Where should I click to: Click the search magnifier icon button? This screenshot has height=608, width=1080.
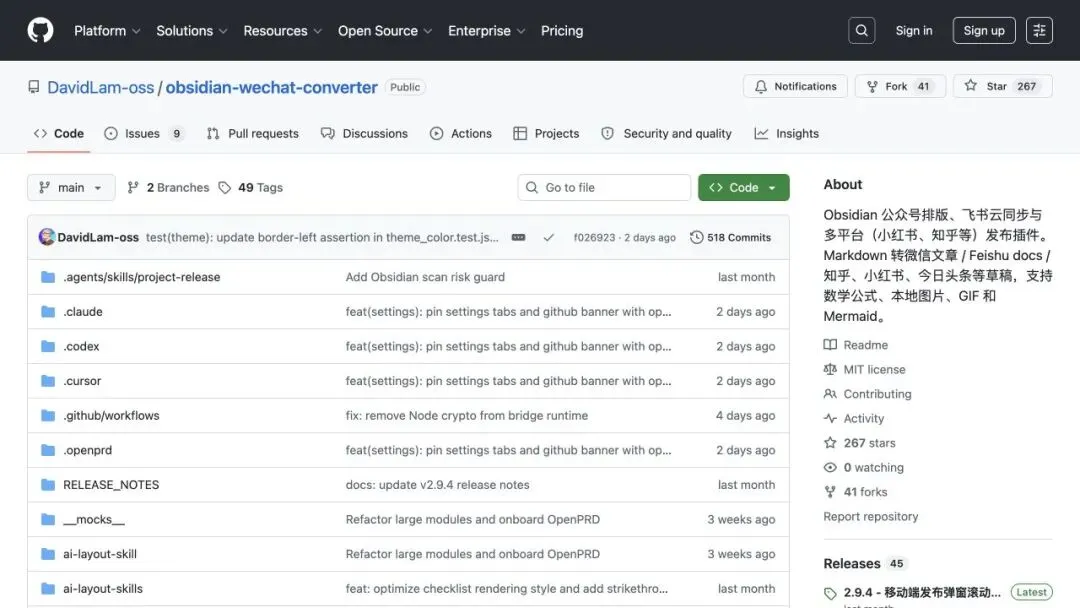(x=861, y=30)
